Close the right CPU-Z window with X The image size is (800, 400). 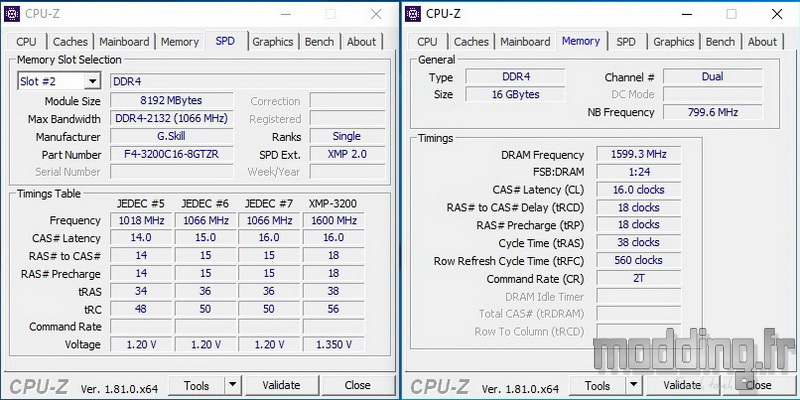tap(777, 14)
